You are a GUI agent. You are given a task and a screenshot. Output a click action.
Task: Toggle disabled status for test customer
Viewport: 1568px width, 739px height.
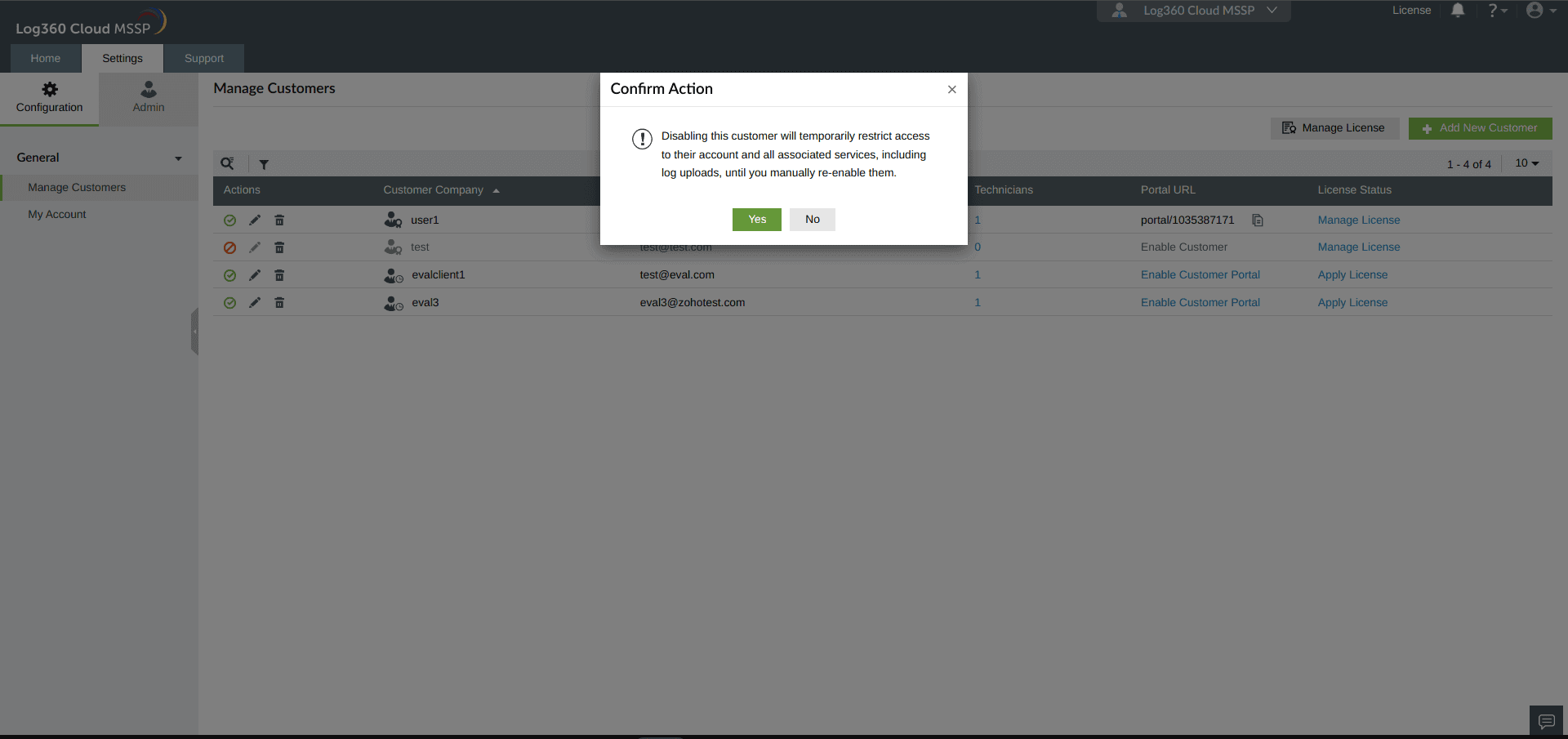click(x=230, y=247)
